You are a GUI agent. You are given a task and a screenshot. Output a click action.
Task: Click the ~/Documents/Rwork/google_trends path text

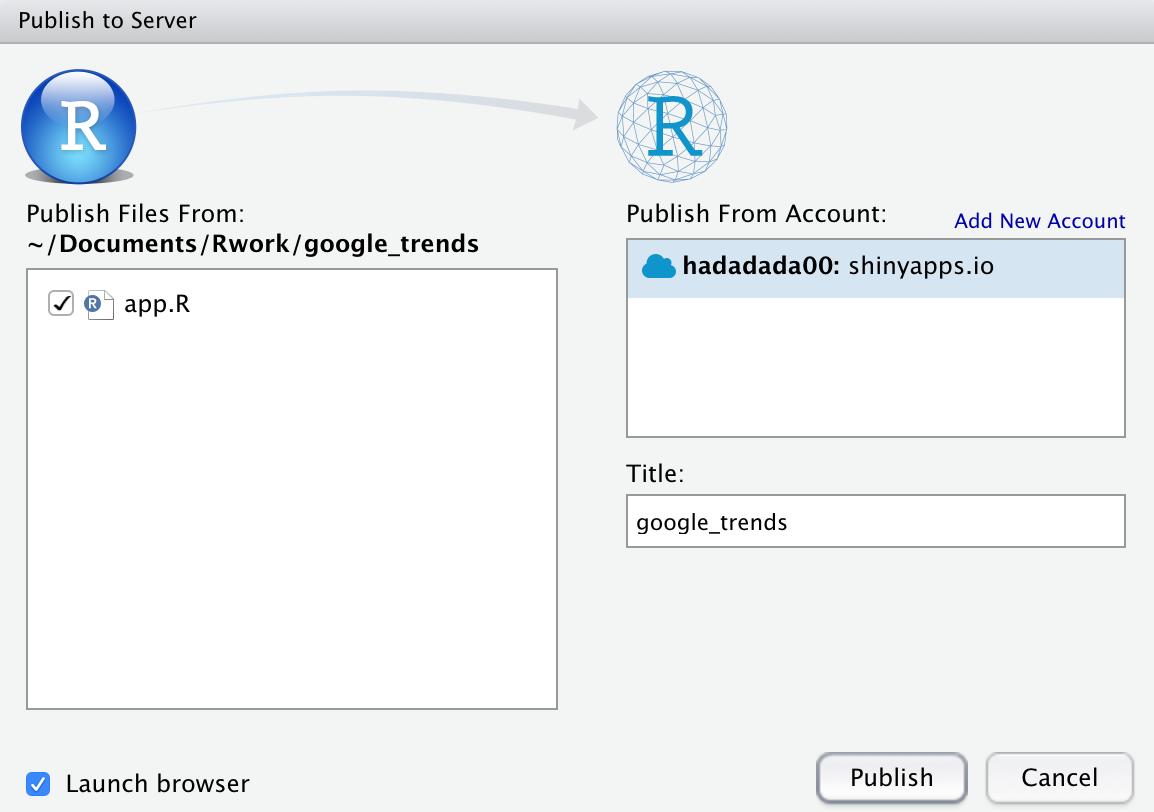tap(252, 244)
